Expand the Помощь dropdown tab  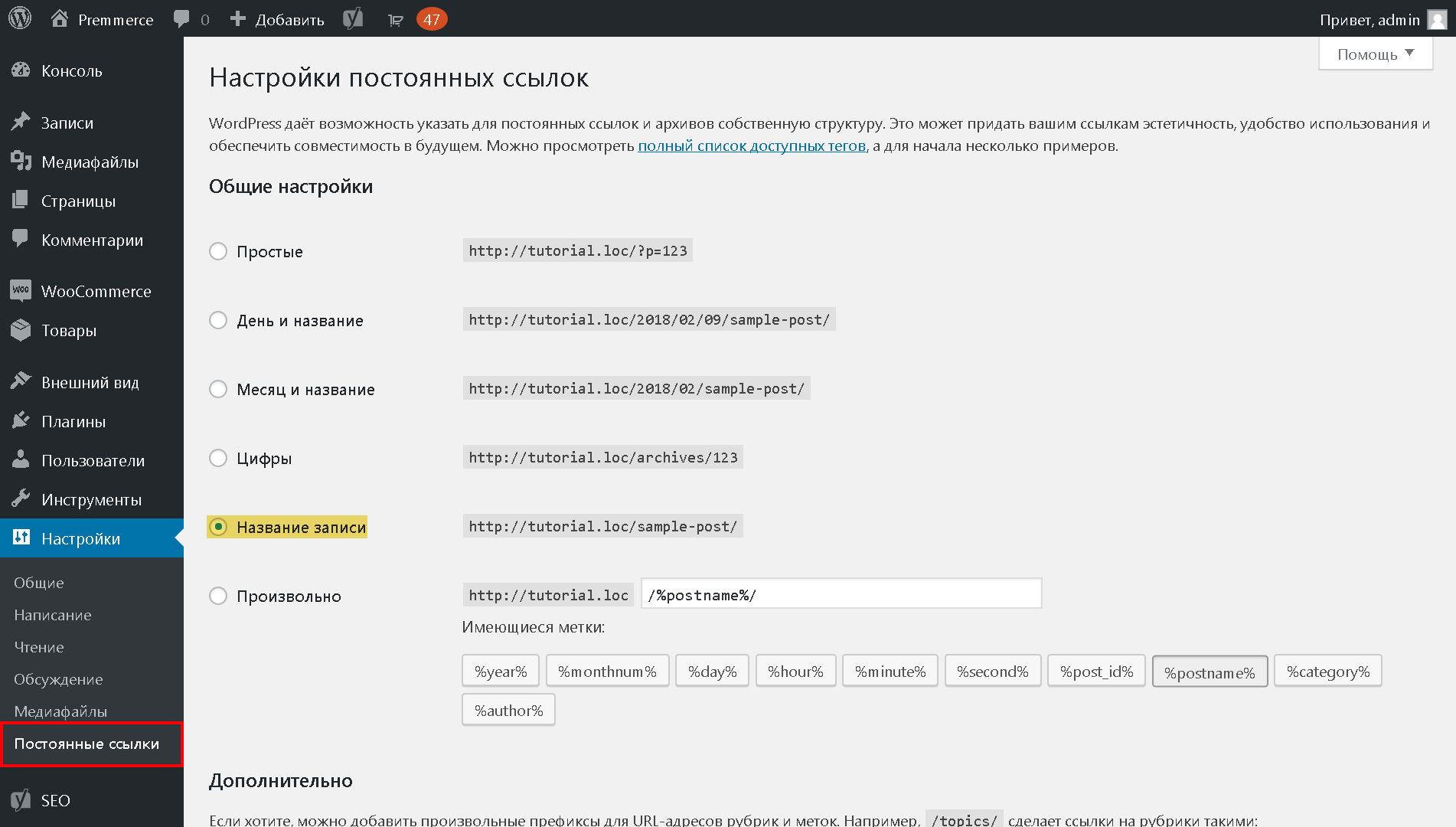pos(1376,54)
